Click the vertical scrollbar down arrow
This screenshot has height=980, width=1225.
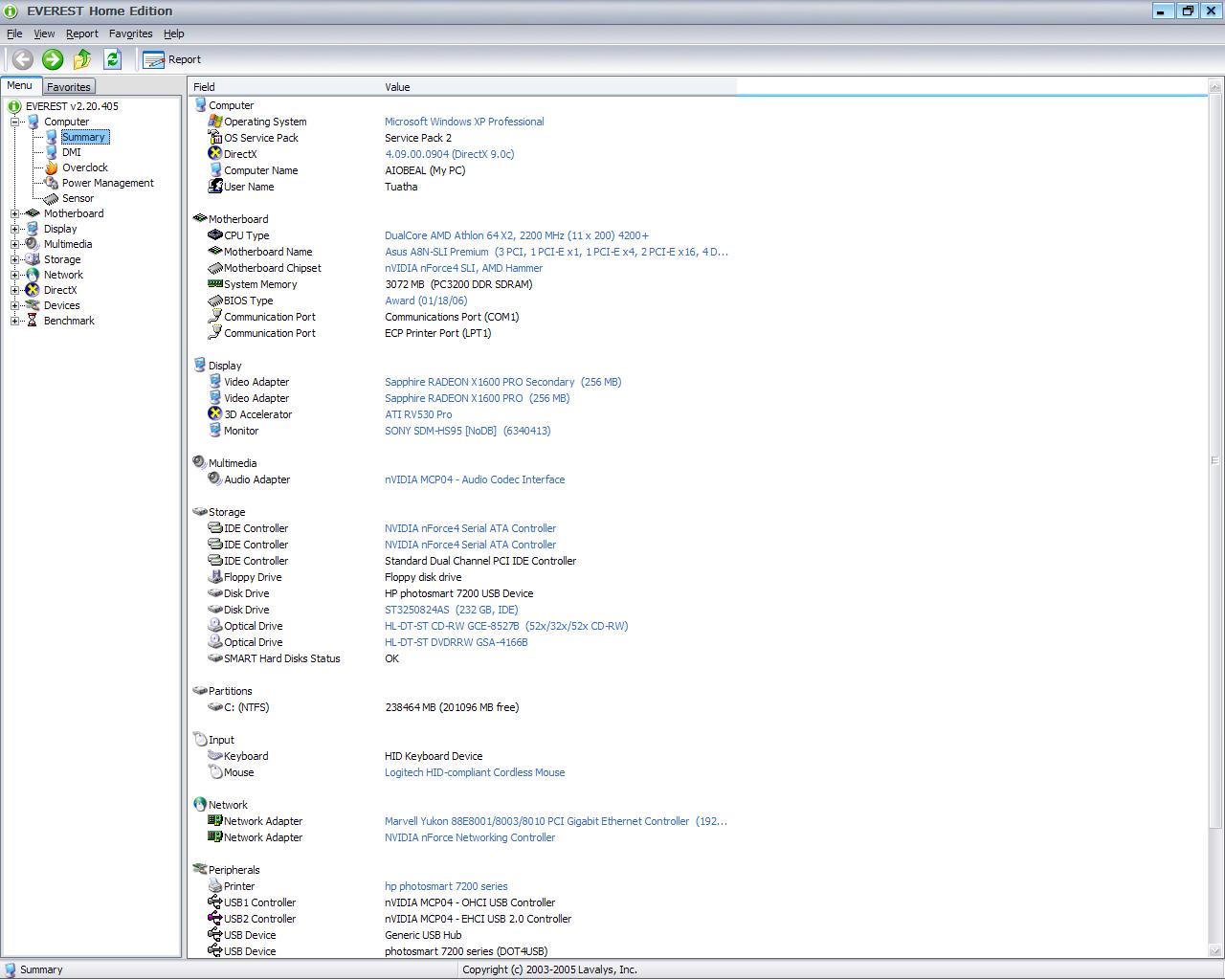click(1216, 951)
